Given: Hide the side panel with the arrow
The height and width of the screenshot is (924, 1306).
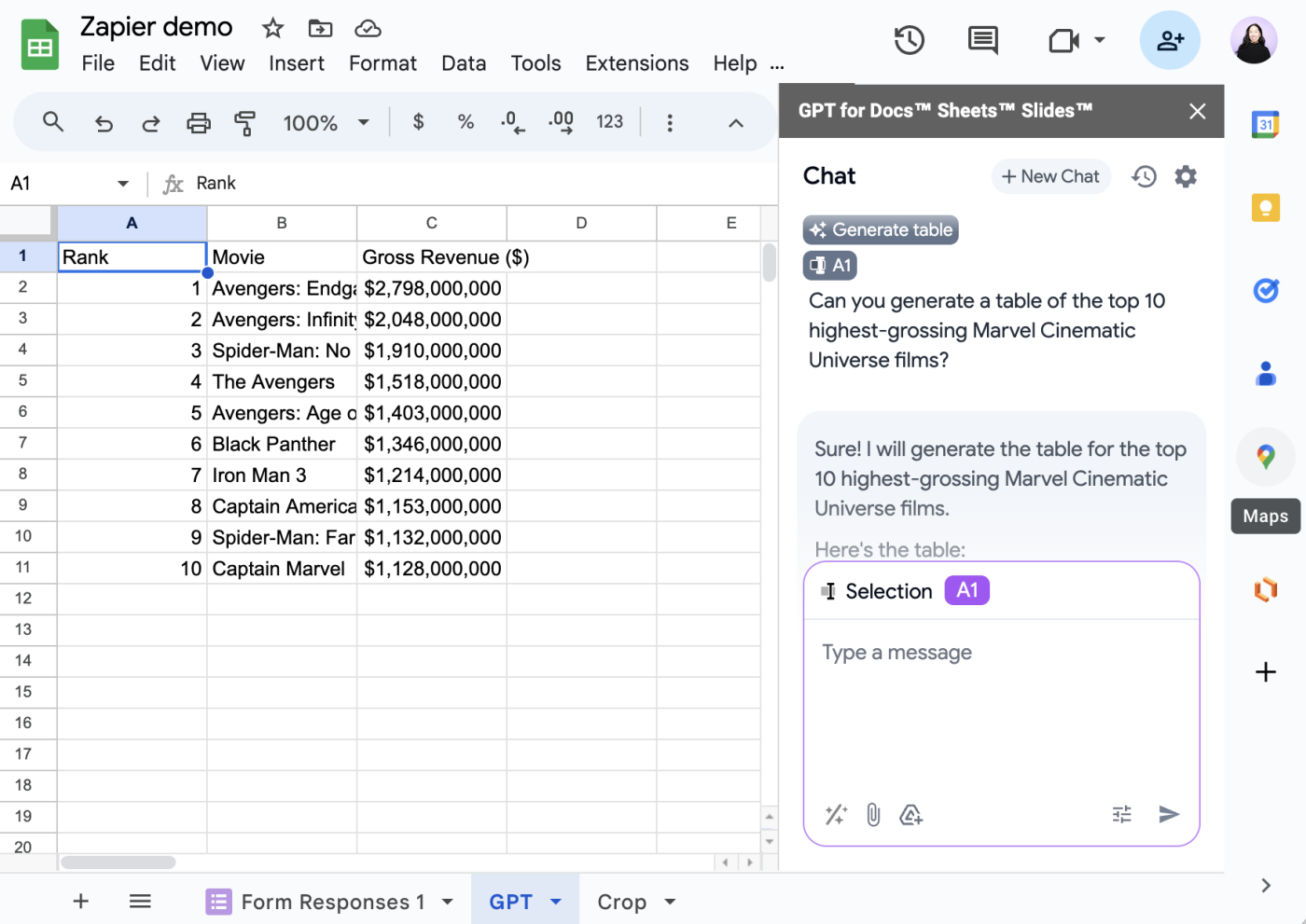Looking at the screenshot, I should pyautogui.click(x=1266, y=886).
